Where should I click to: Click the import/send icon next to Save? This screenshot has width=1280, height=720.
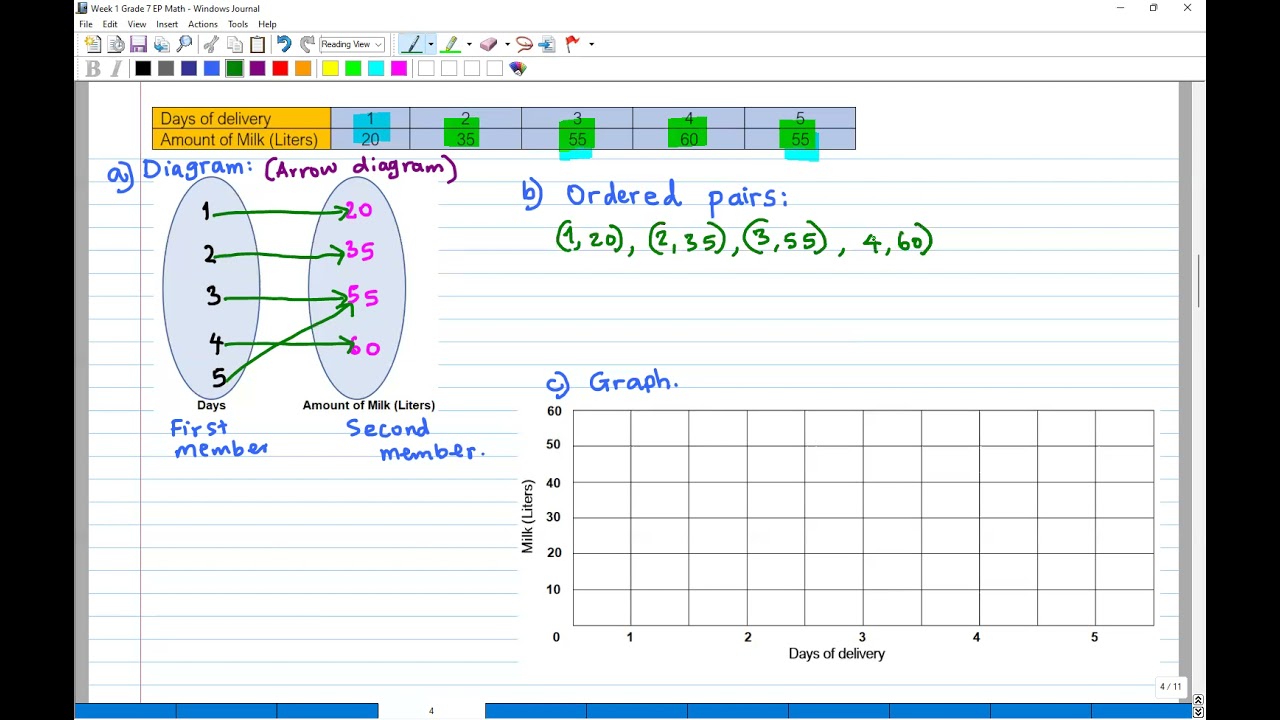161,44
